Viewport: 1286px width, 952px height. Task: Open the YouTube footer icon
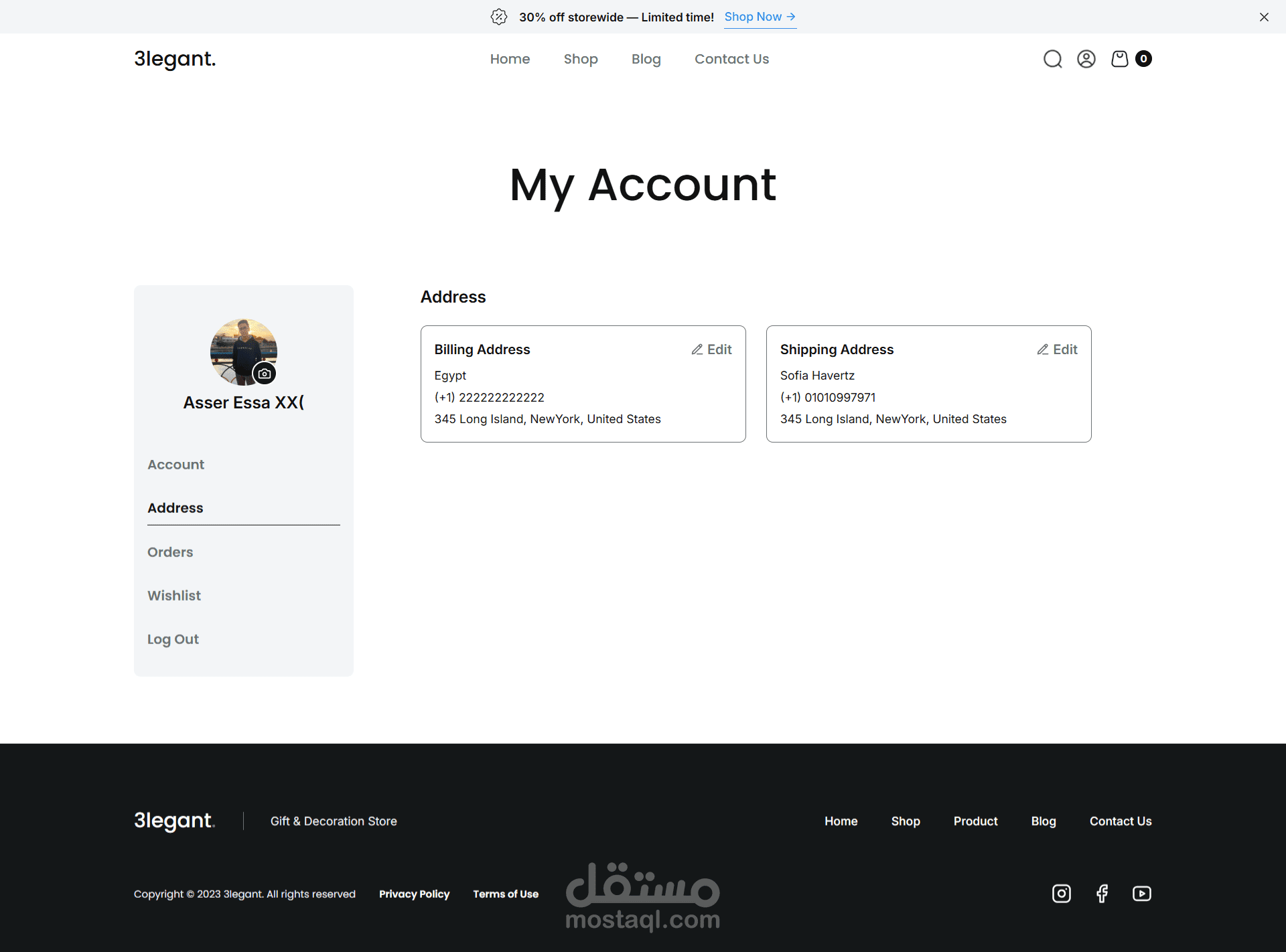coord(1141,893)
